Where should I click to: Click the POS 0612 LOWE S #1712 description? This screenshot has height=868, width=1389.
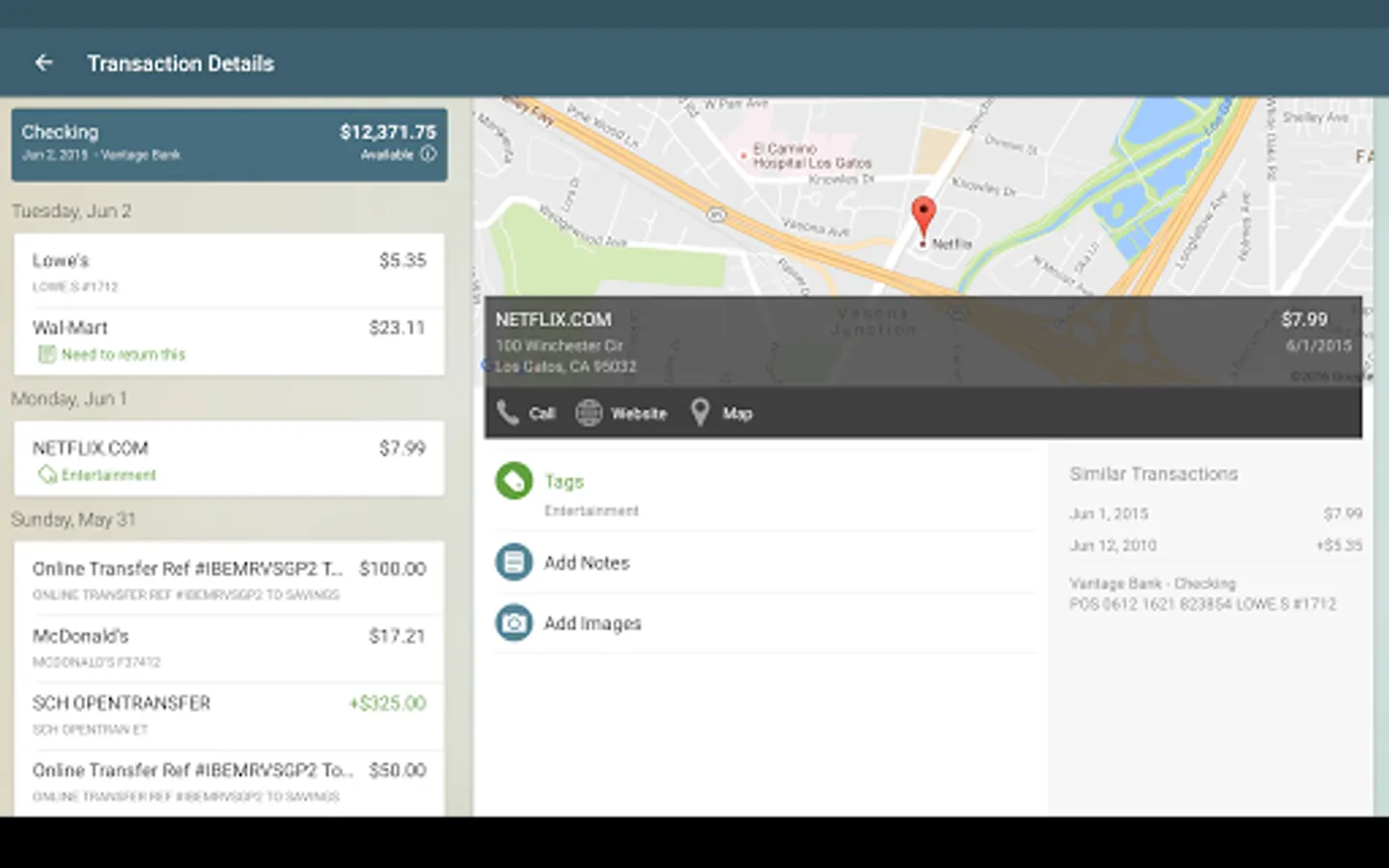(1203, 604)
